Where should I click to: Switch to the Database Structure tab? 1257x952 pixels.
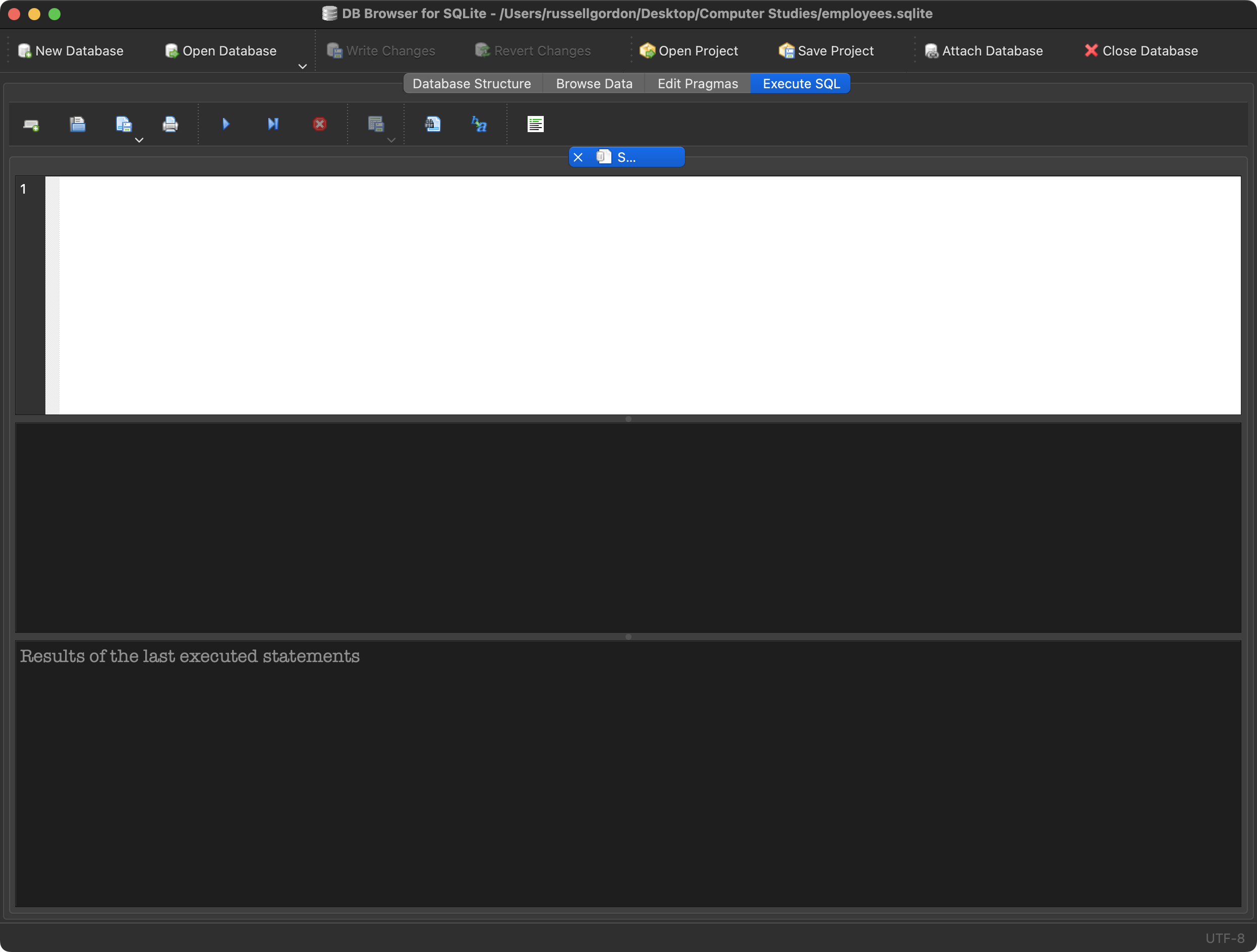(472, 83)
